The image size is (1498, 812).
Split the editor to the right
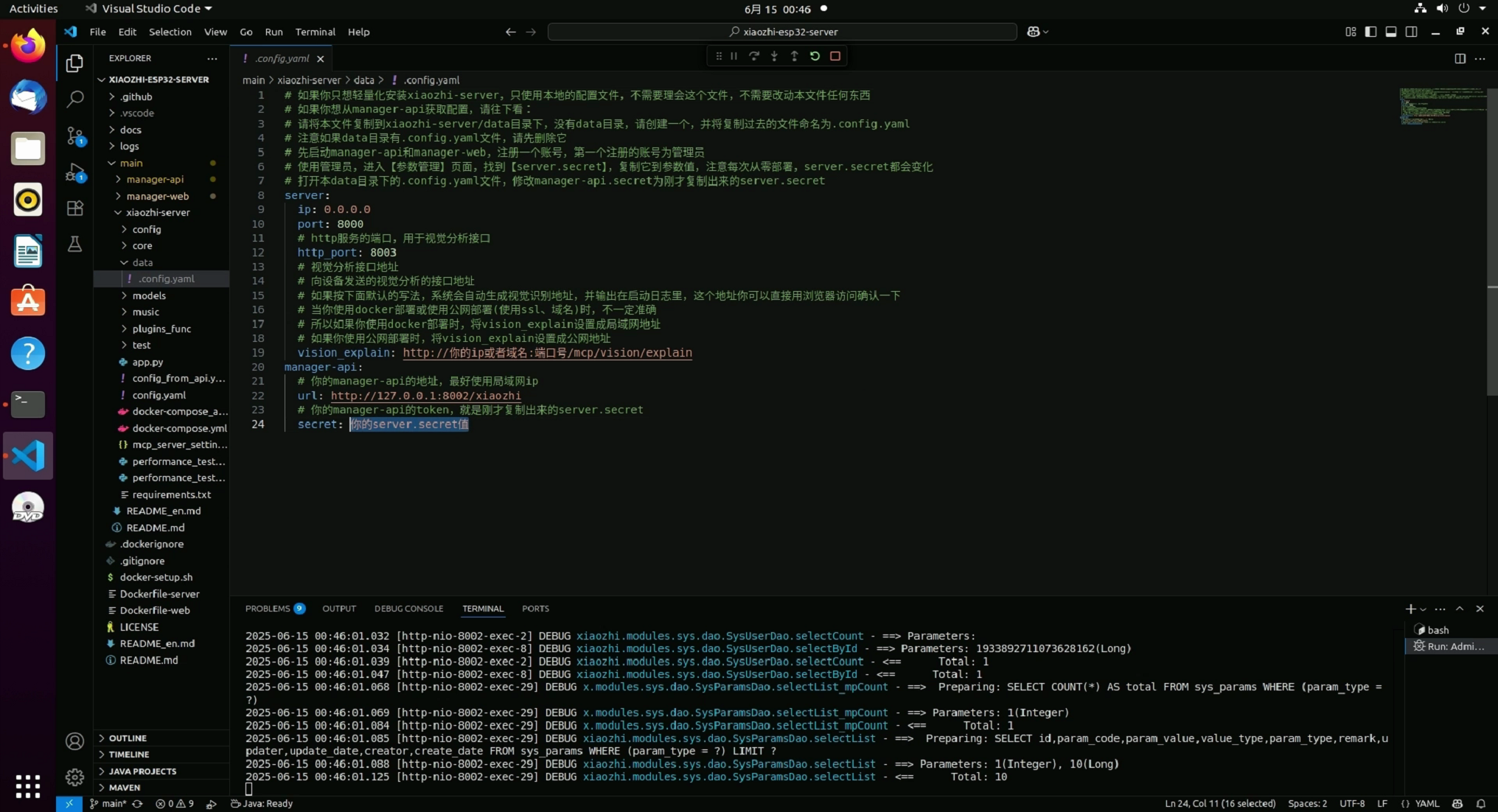point(1460,58)
